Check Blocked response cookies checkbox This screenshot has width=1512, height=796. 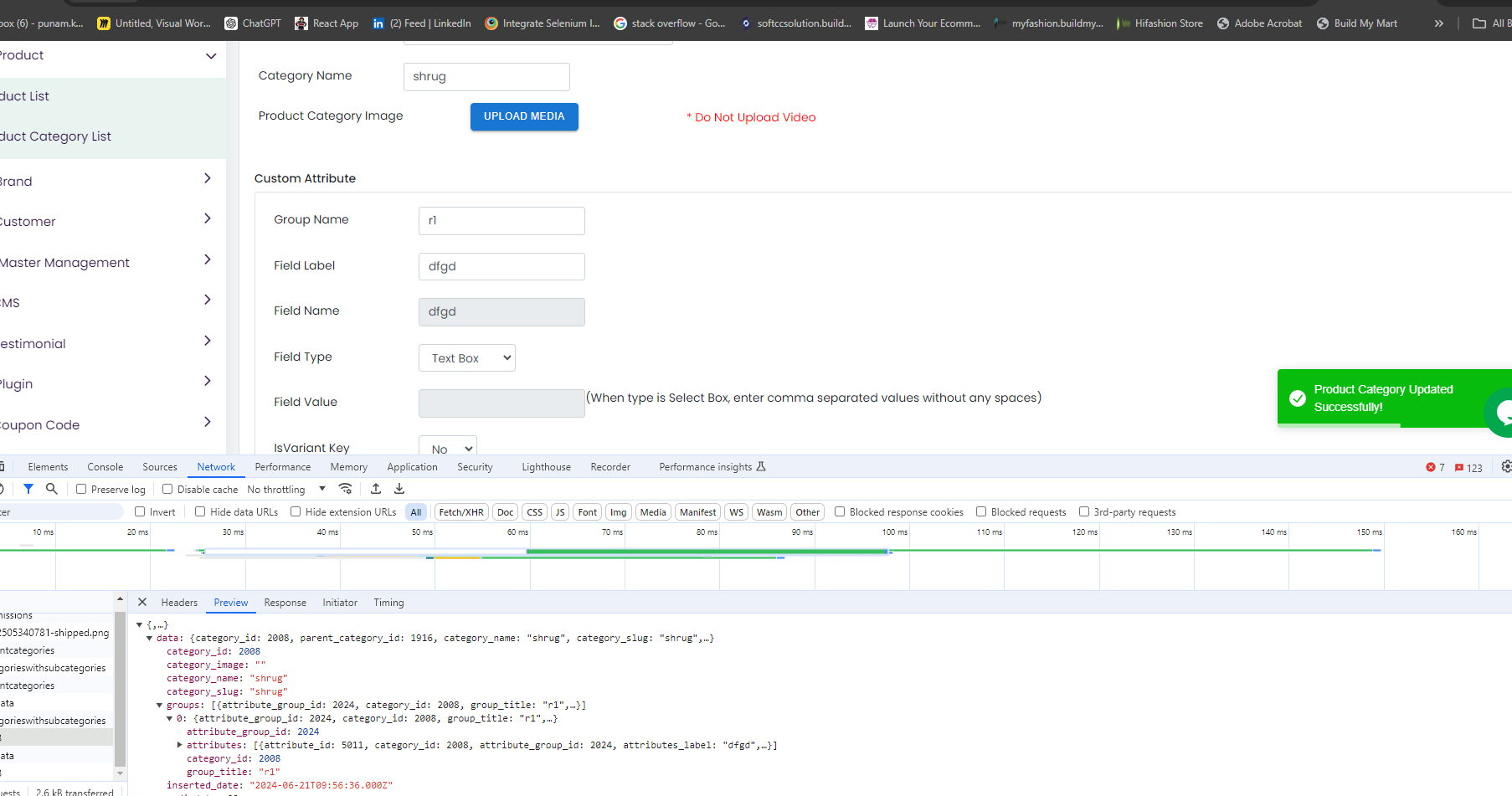point(840,511)
